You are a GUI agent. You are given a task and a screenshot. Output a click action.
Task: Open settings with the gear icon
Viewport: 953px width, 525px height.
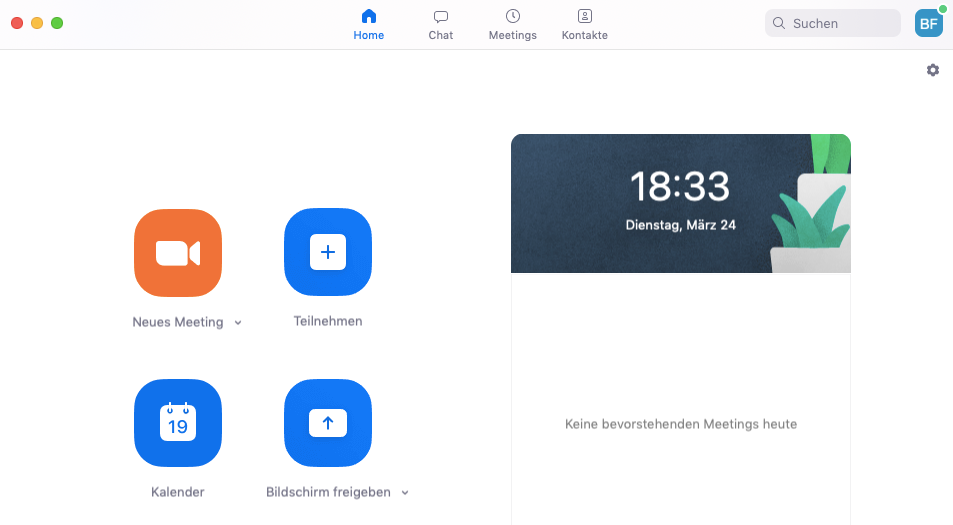click(x=932, y=70)
